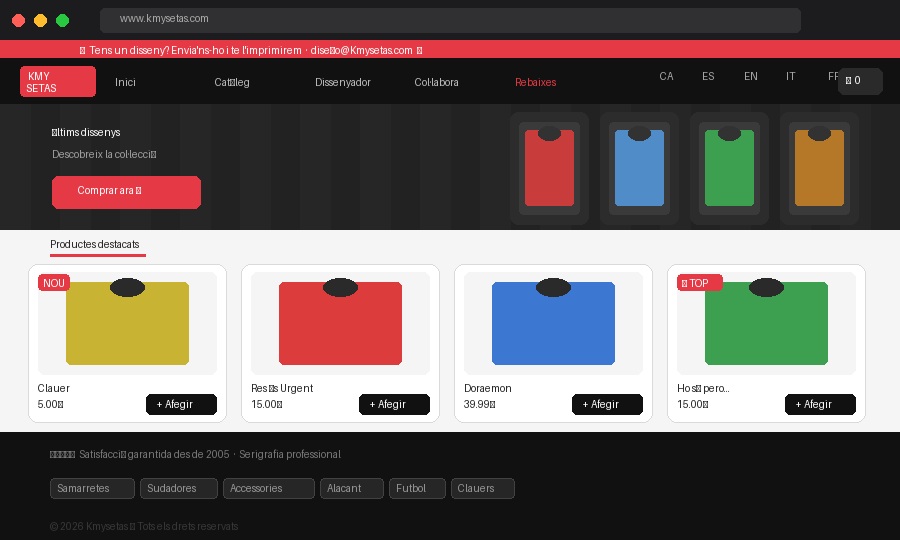Add the 15.00 TOP product to cart
900x540 pixels.
click(820, 405)
